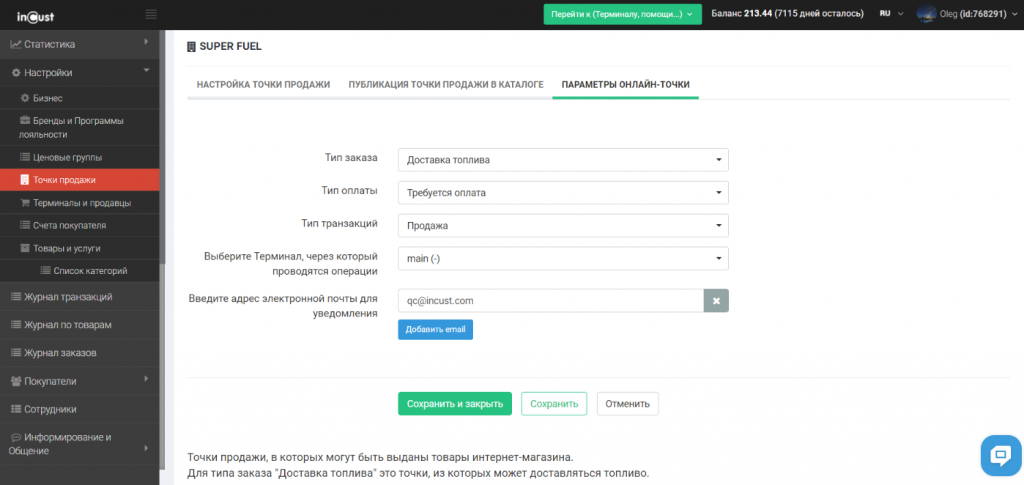Switch to Публикация точки продажи в каталоге tab
The image size is (1024, 485).
point(446,85)
